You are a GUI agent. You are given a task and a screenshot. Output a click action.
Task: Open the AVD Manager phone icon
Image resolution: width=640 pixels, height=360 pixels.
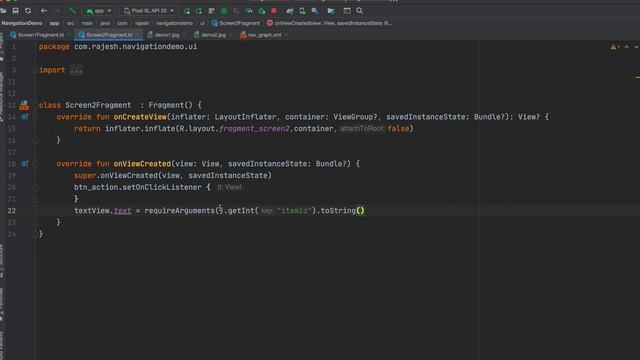(302, 11)
